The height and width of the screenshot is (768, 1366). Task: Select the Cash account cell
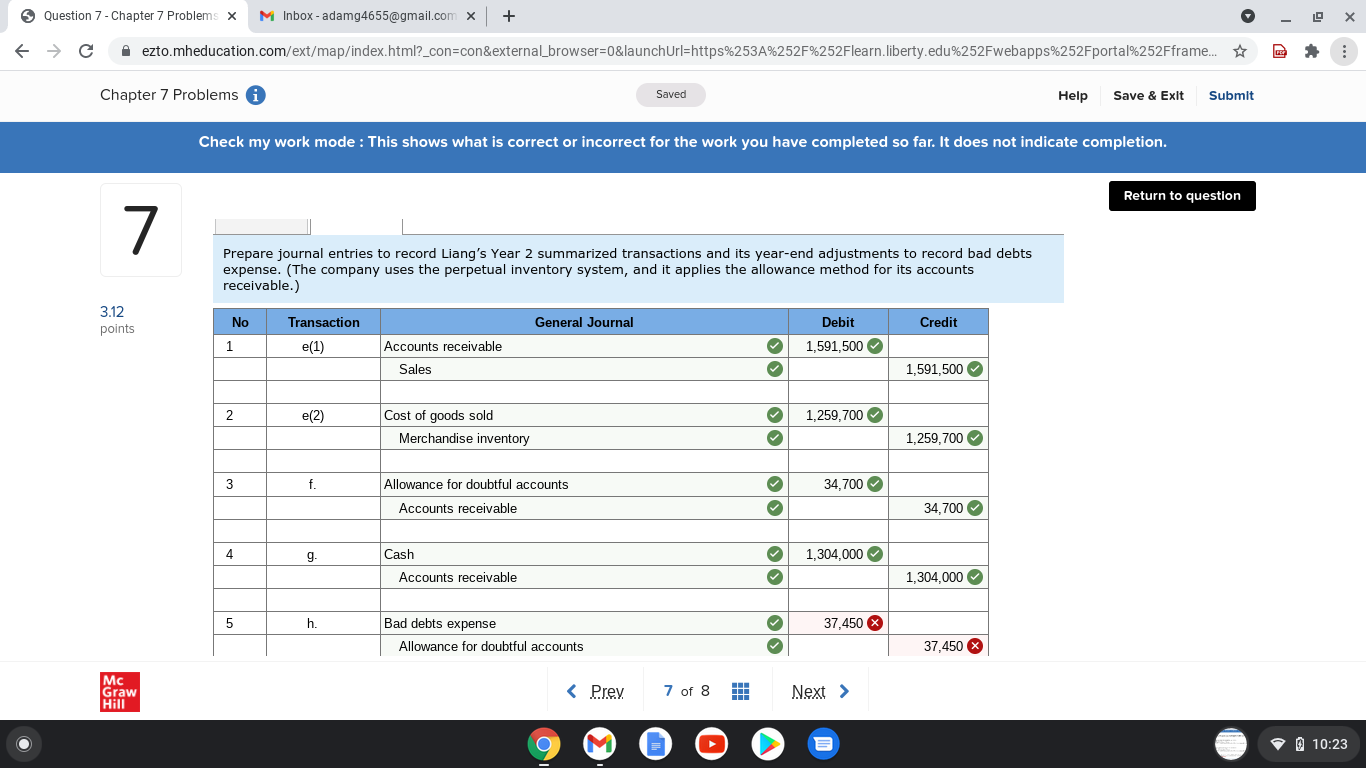[x=584, y=554]
